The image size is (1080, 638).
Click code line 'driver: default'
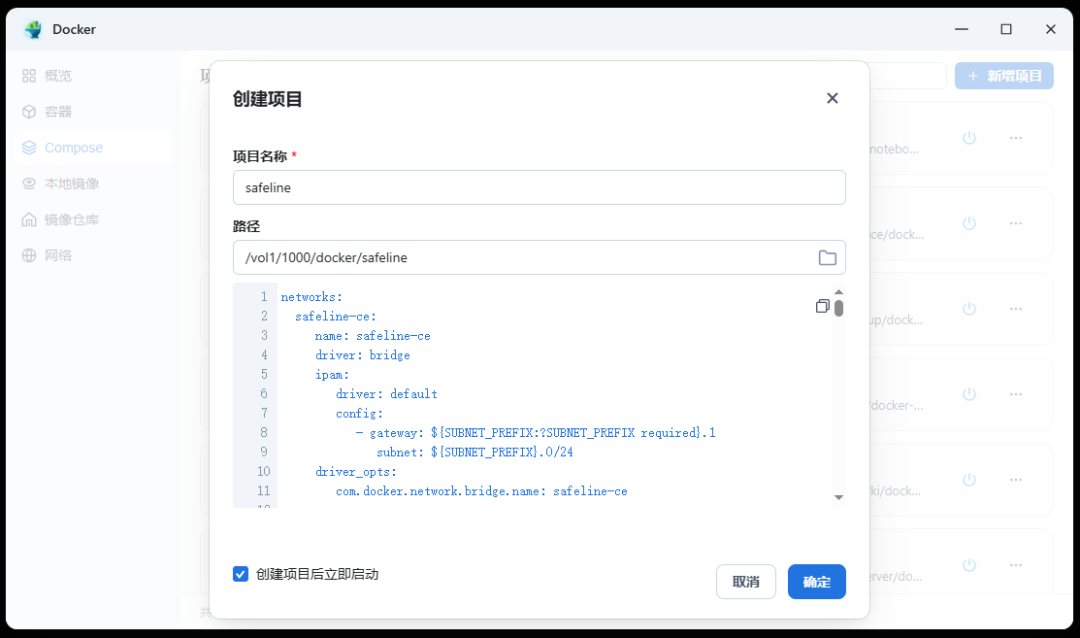click(386, 394)
